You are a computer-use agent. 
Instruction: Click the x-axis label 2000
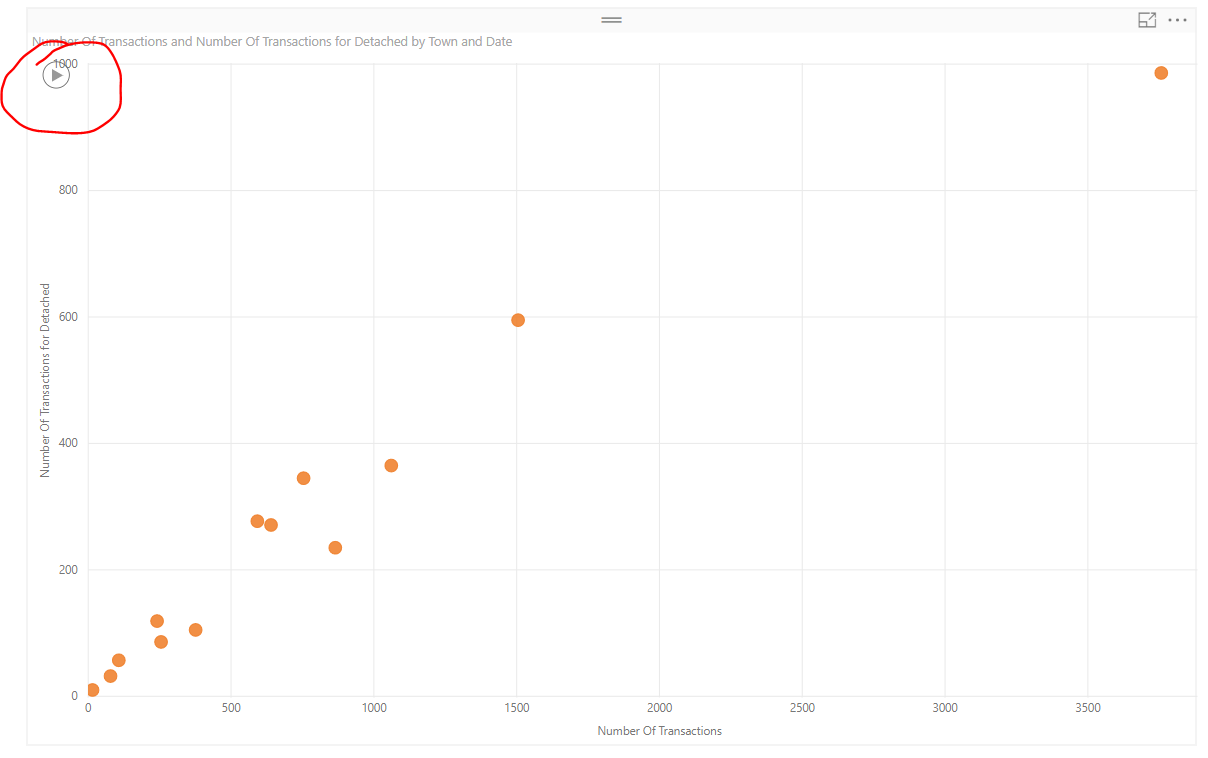coord(659,708)
